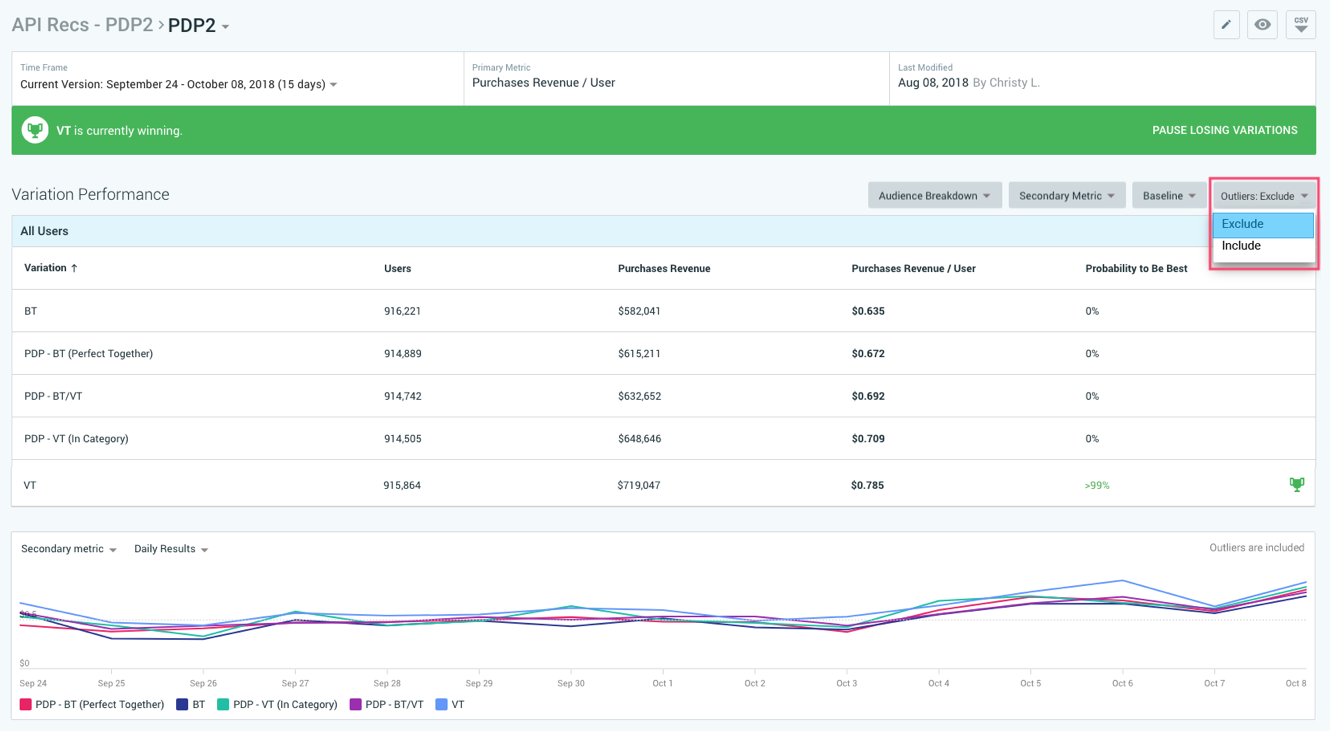The width and height of the screenshot is (1330, 731).
Task: Click the $719,047 purchases revenue value
Action: (x=639, y=486)
